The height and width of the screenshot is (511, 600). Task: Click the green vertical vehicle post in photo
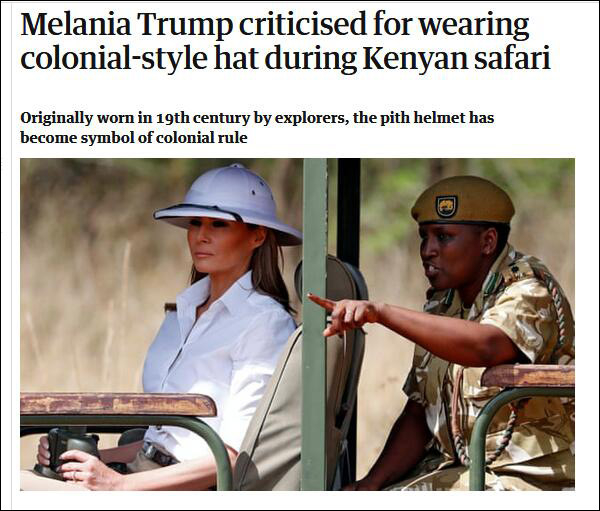(315, 324)
